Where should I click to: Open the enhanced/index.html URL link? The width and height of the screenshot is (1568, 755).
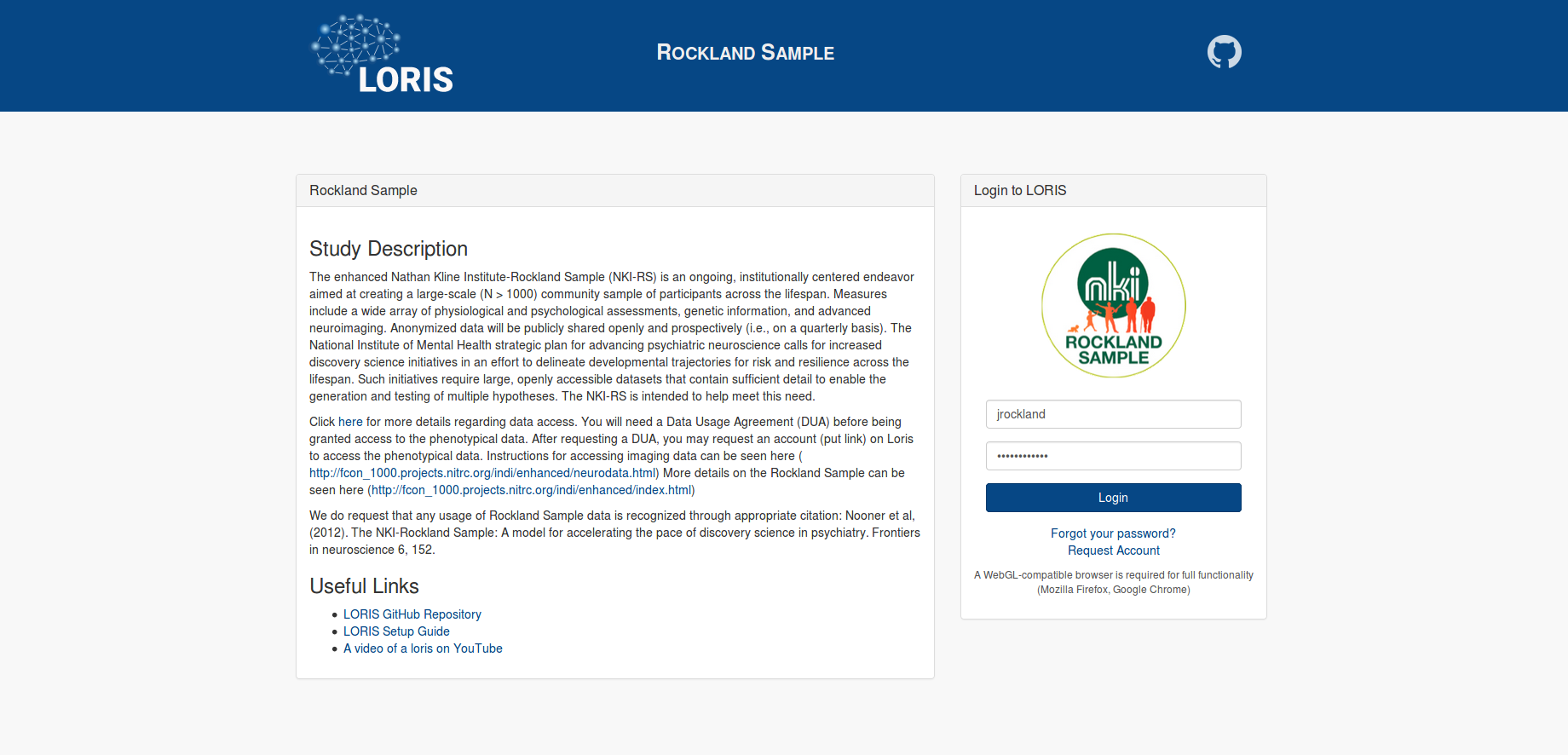[533, 490]
